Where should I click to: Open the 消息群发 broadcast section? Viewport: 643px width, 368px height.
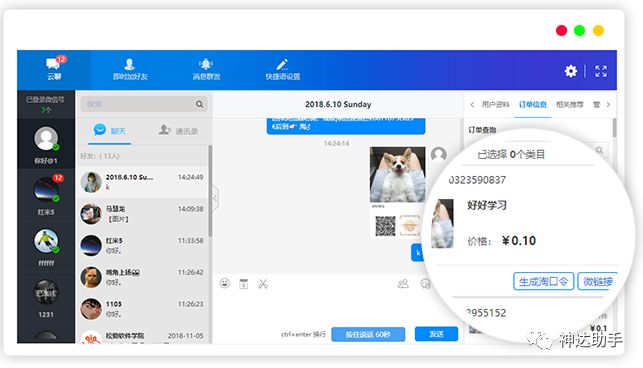206,69
